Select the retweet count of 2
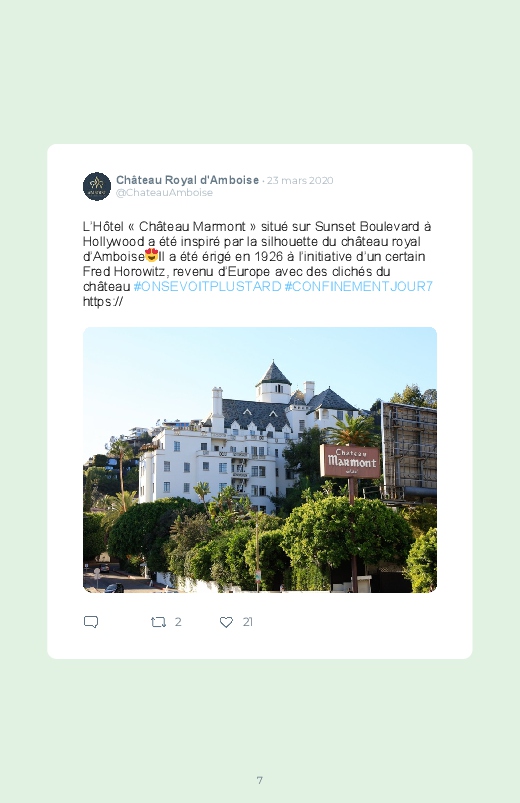The image size is (520, 803). click(178, 622)
